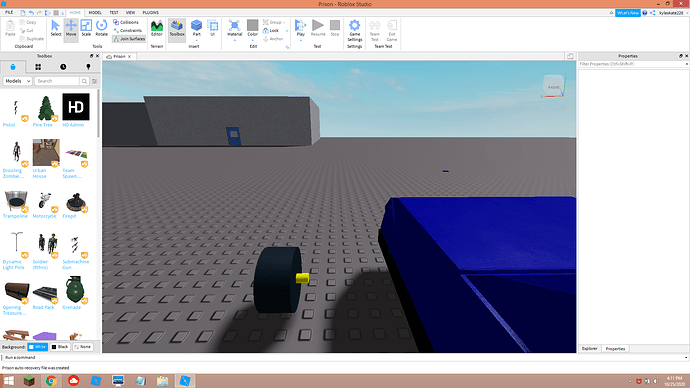Expand the Play mode dropdown arrow

point(301,40)
